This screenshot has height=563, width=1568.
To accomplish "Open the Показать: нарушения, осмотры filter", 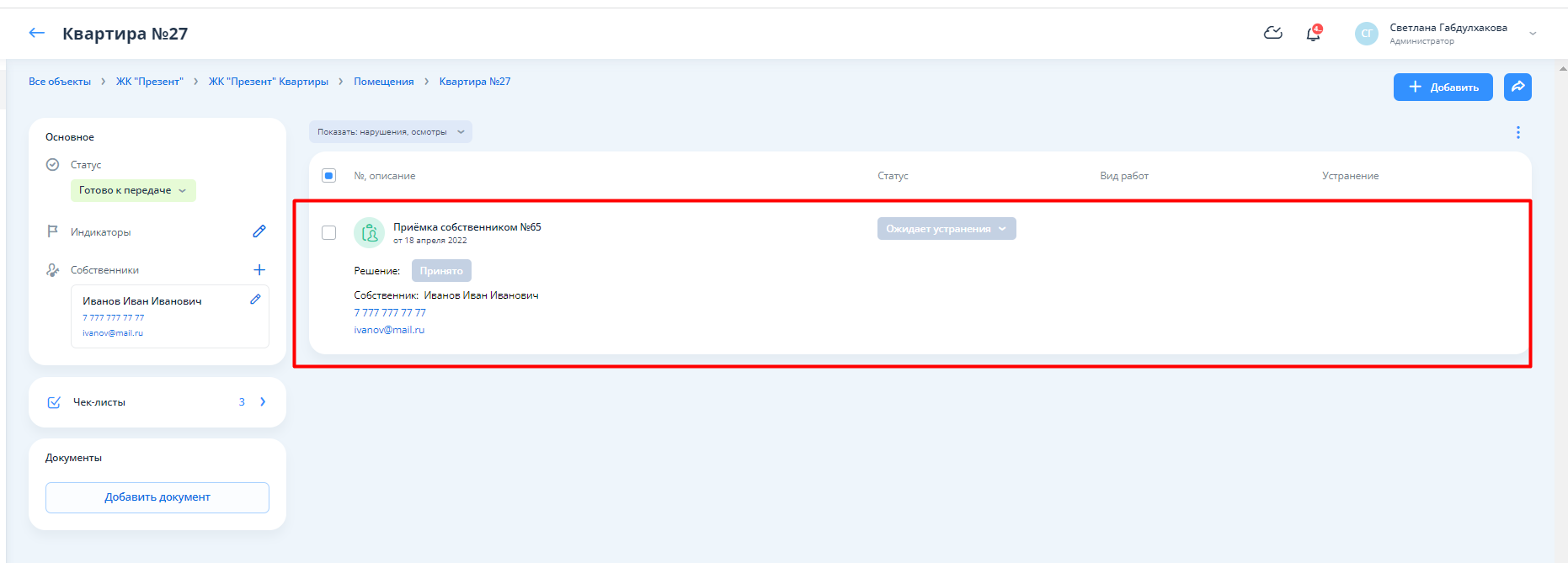I will pos(390,132).
